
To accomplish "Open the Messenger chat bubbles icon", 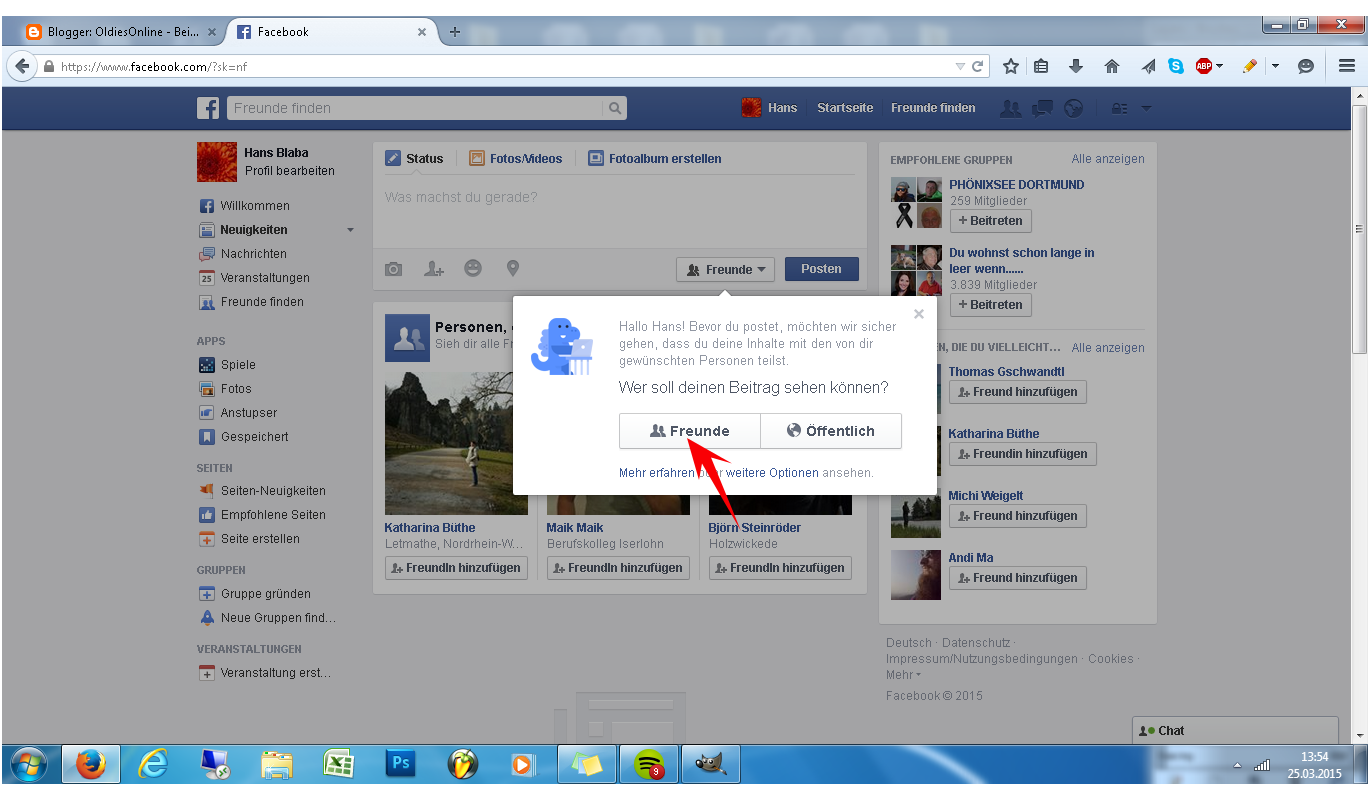I will tap(1042, 108).
